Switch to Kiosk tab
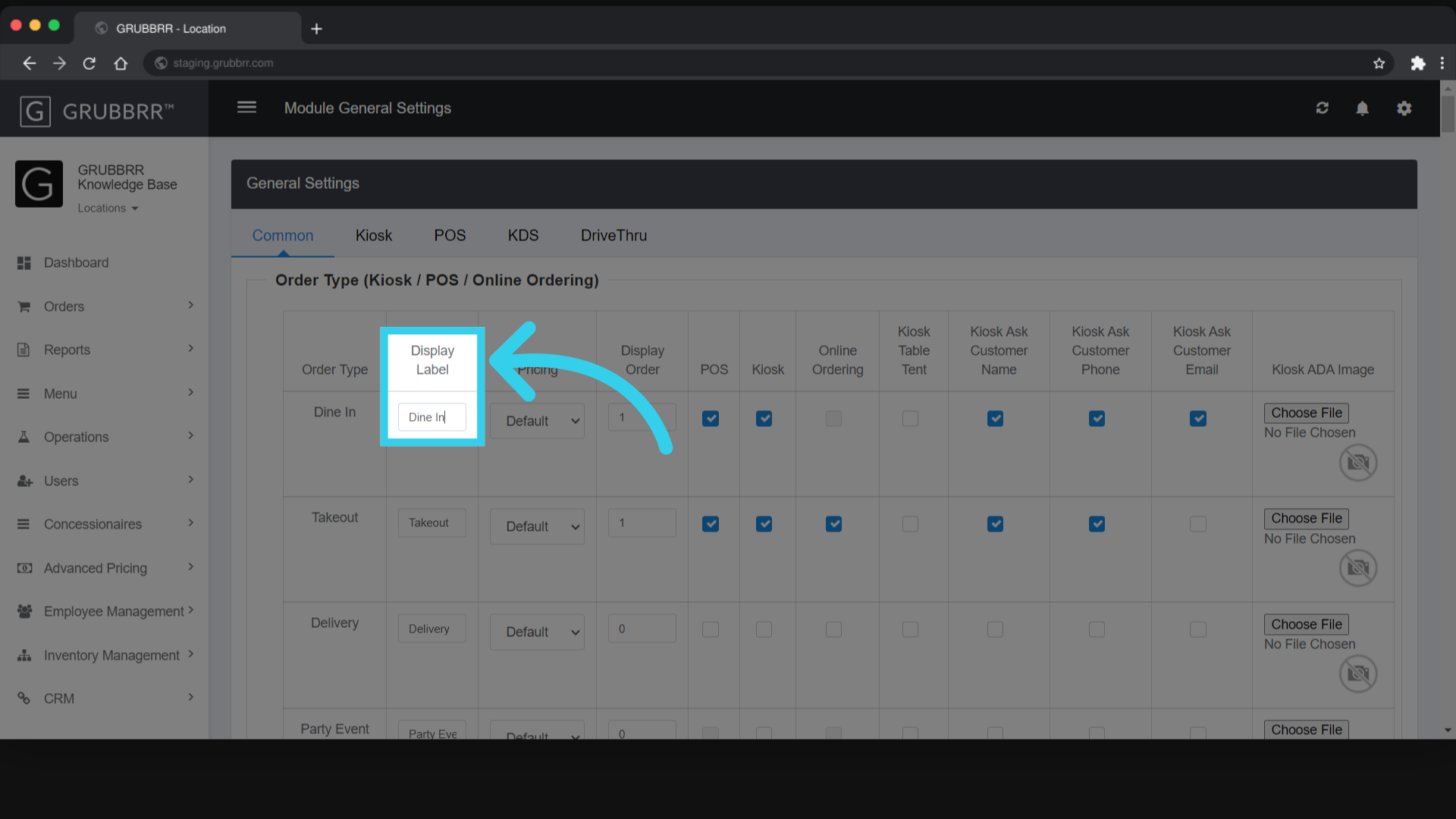This screenshot has height=819, width=1456. [374, 236]
